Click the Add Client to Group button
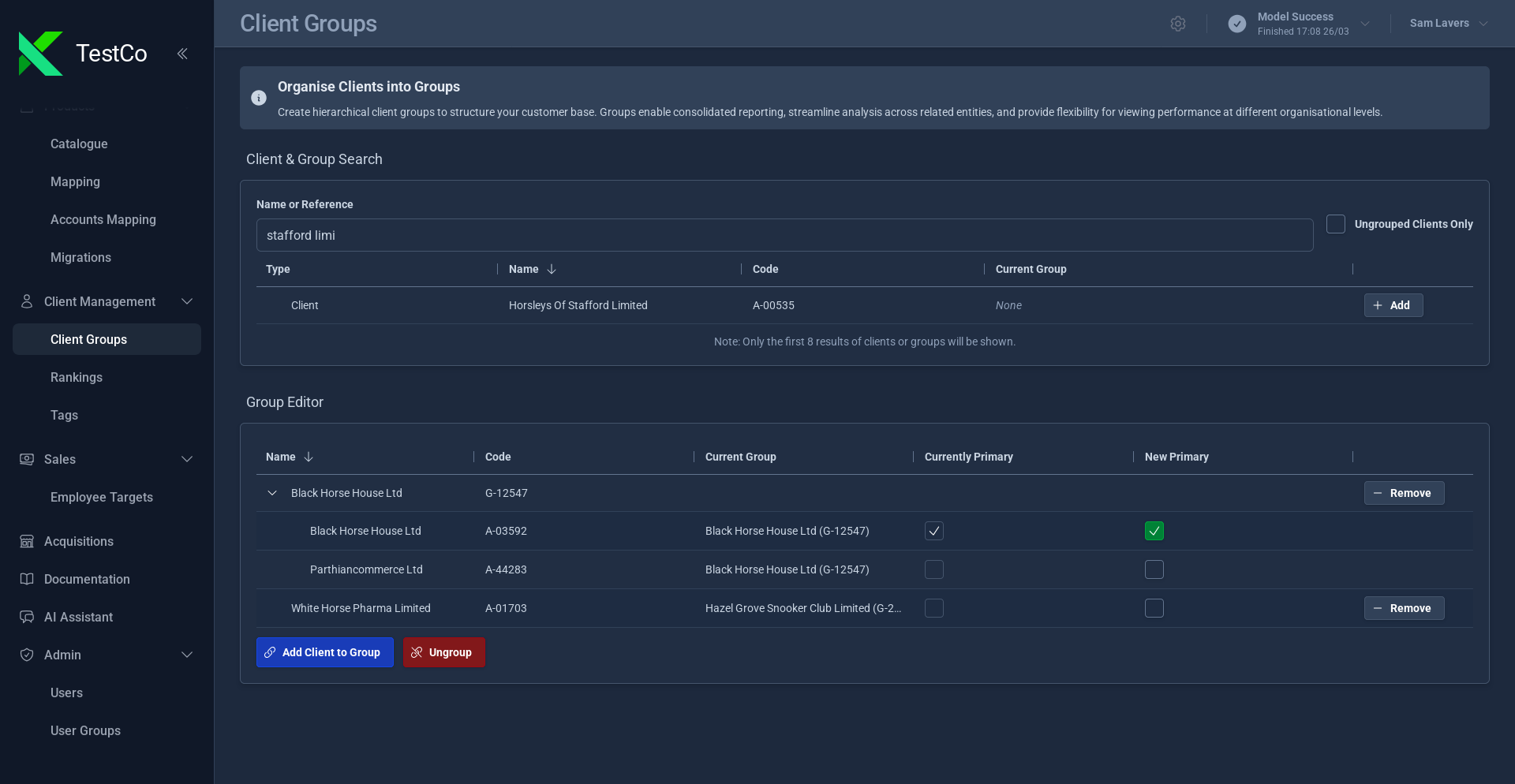This screenshot has width=1515, height=784. click(x=325, y=652)
